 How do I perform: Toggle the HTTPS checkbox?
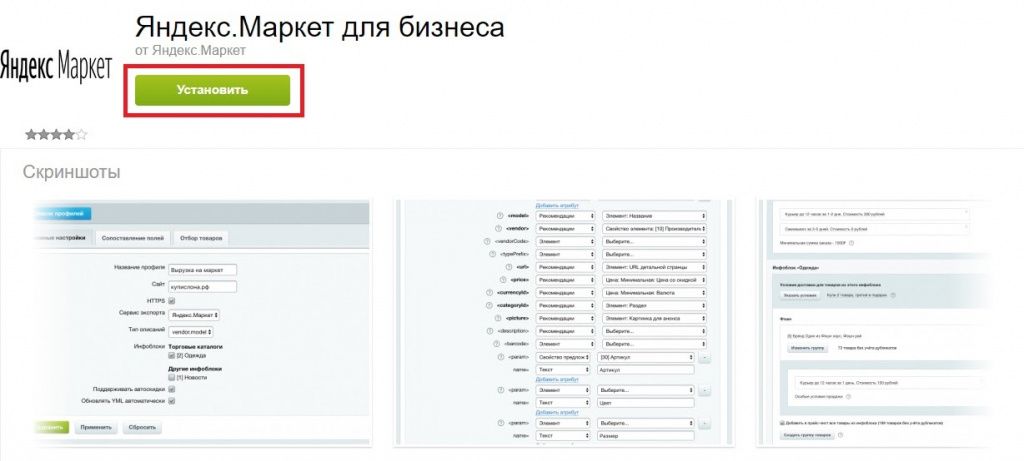172,301
